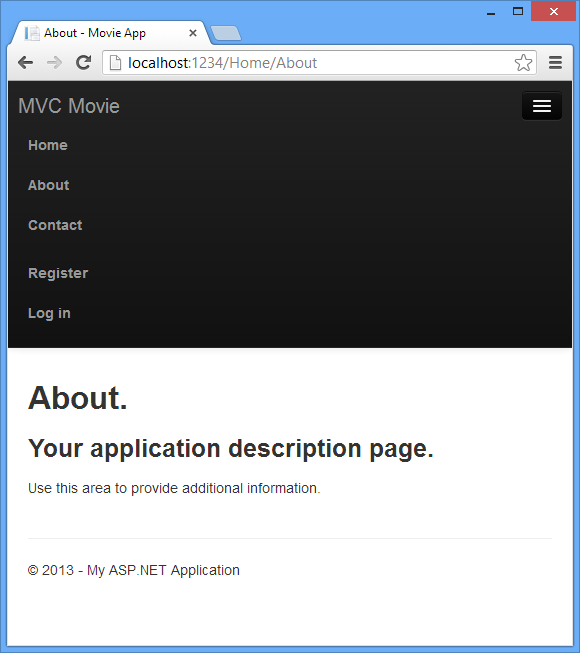Maximize the browser window
Screen dimensions: 580x653
point(518,11)
